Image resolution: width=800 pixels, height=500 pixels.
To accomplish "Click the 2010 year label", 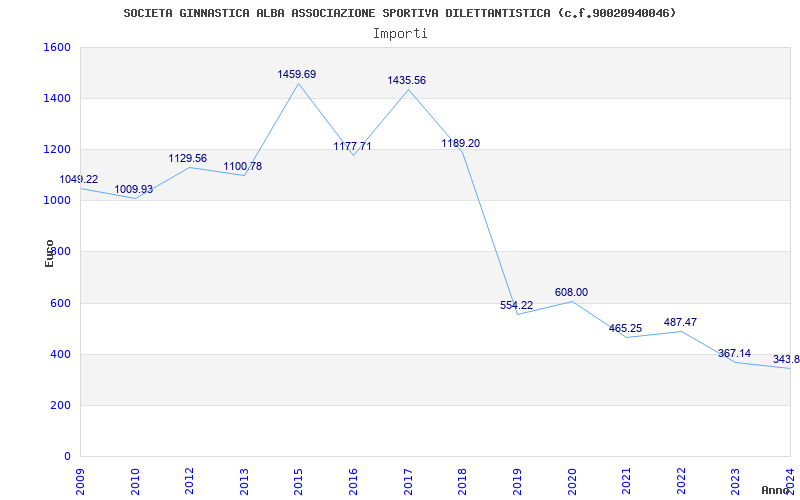I will coord(135,482).
